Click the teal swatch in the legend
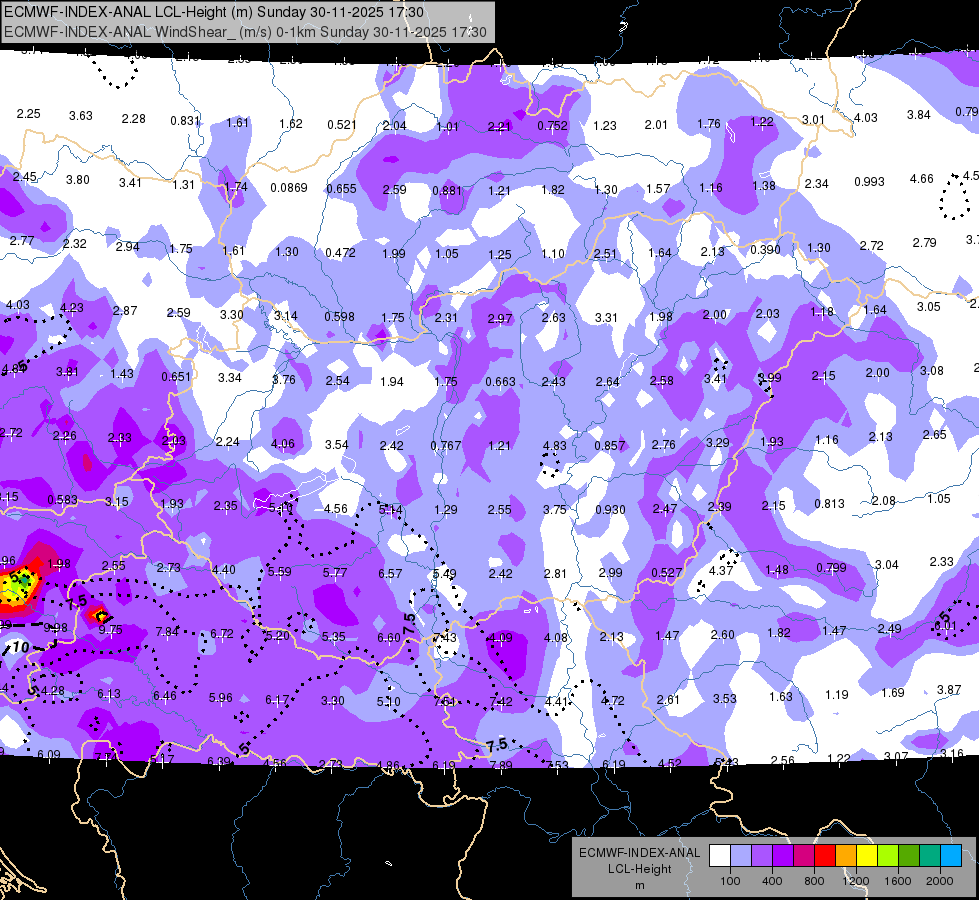Viewport: 979px width, 900px height. pos(930,856)
